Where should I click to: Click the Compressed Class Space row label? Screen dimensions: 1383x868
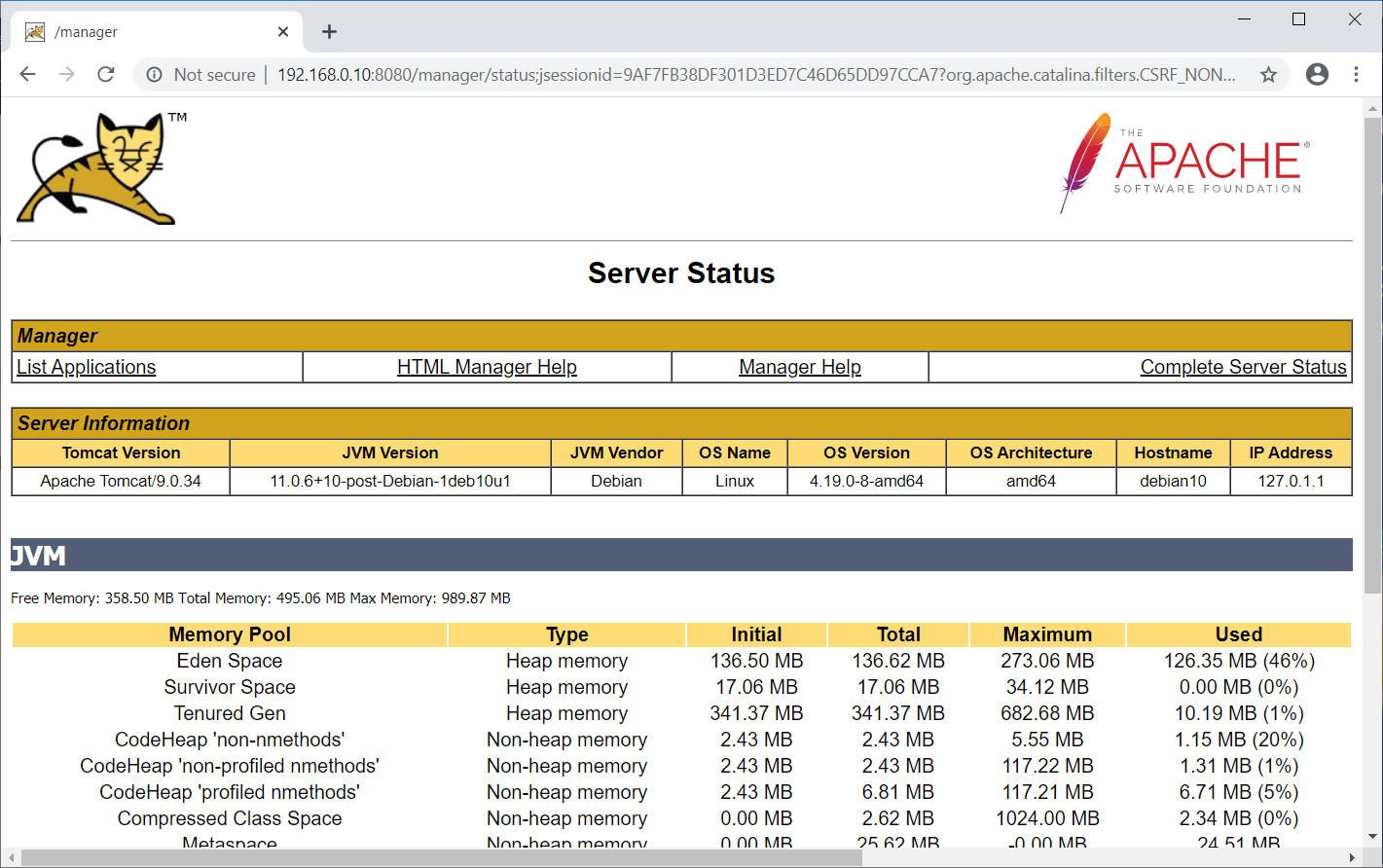coord(230,818)
